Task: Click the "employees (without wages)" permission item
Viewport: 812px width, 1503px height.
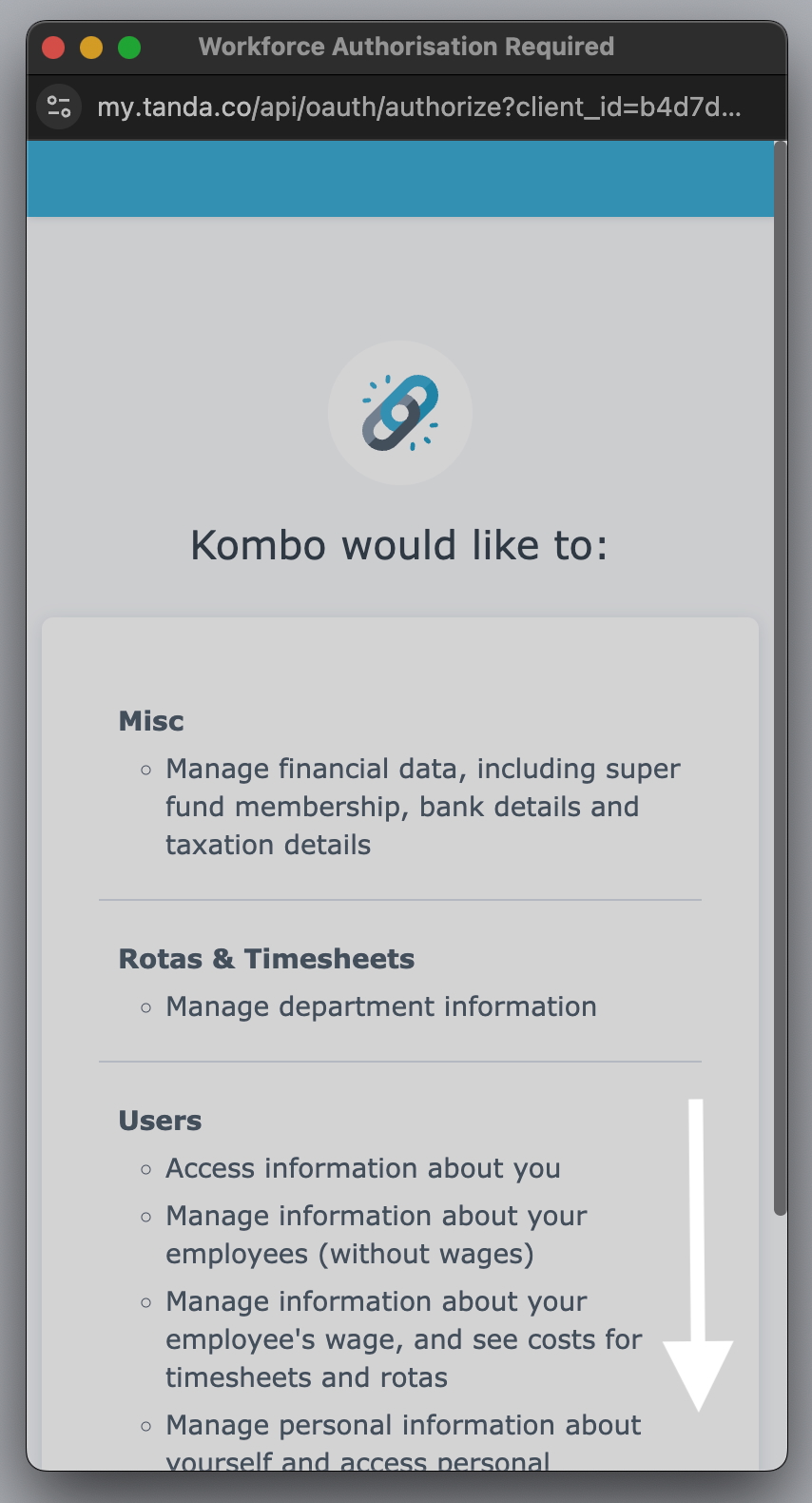Action: click(x=376, y=1235)
